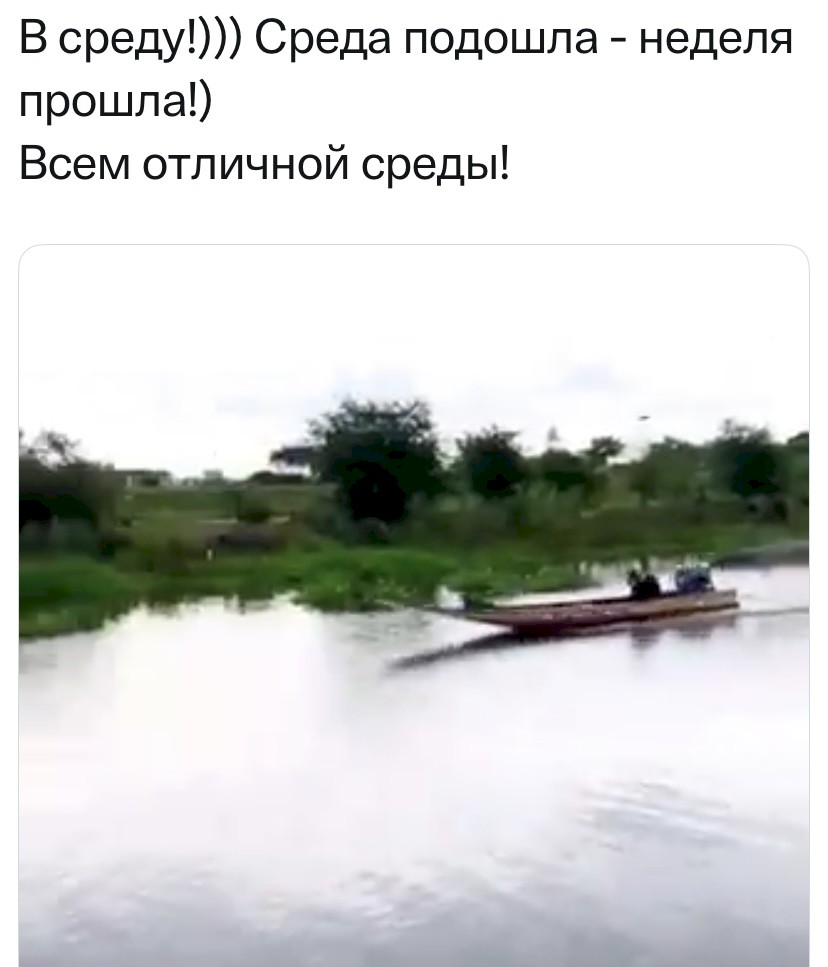Click the long wooden boat in video
The image size is (828, 967).
592,609
